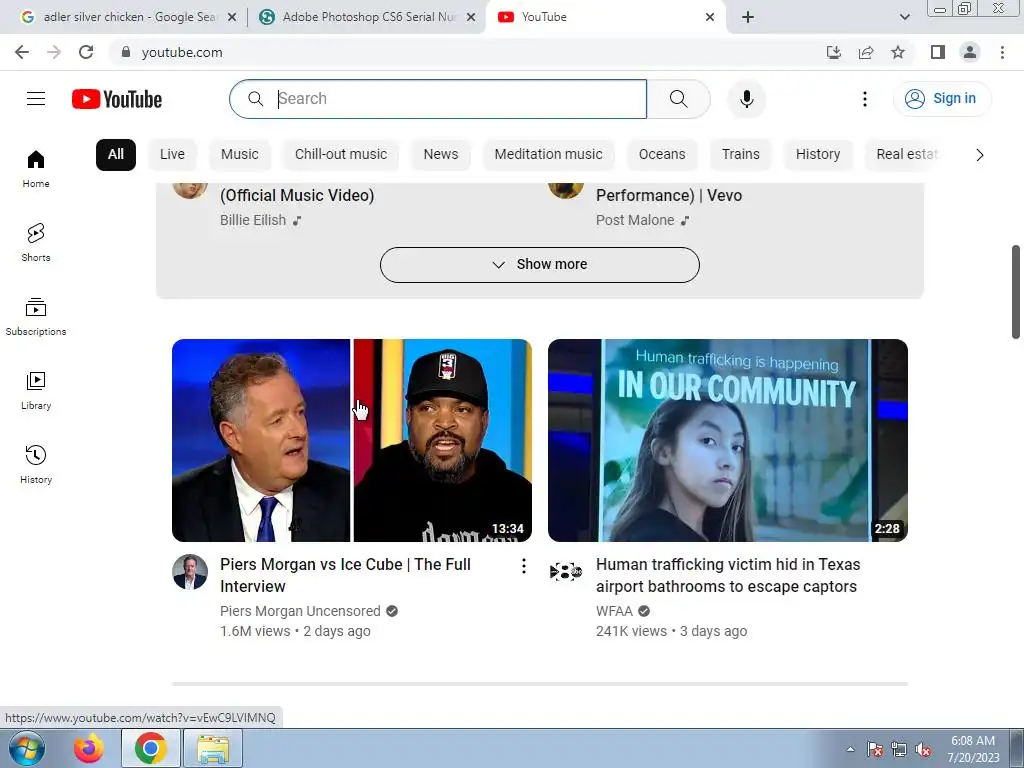Open Piers Morgan video options menu

click(524, 566)
